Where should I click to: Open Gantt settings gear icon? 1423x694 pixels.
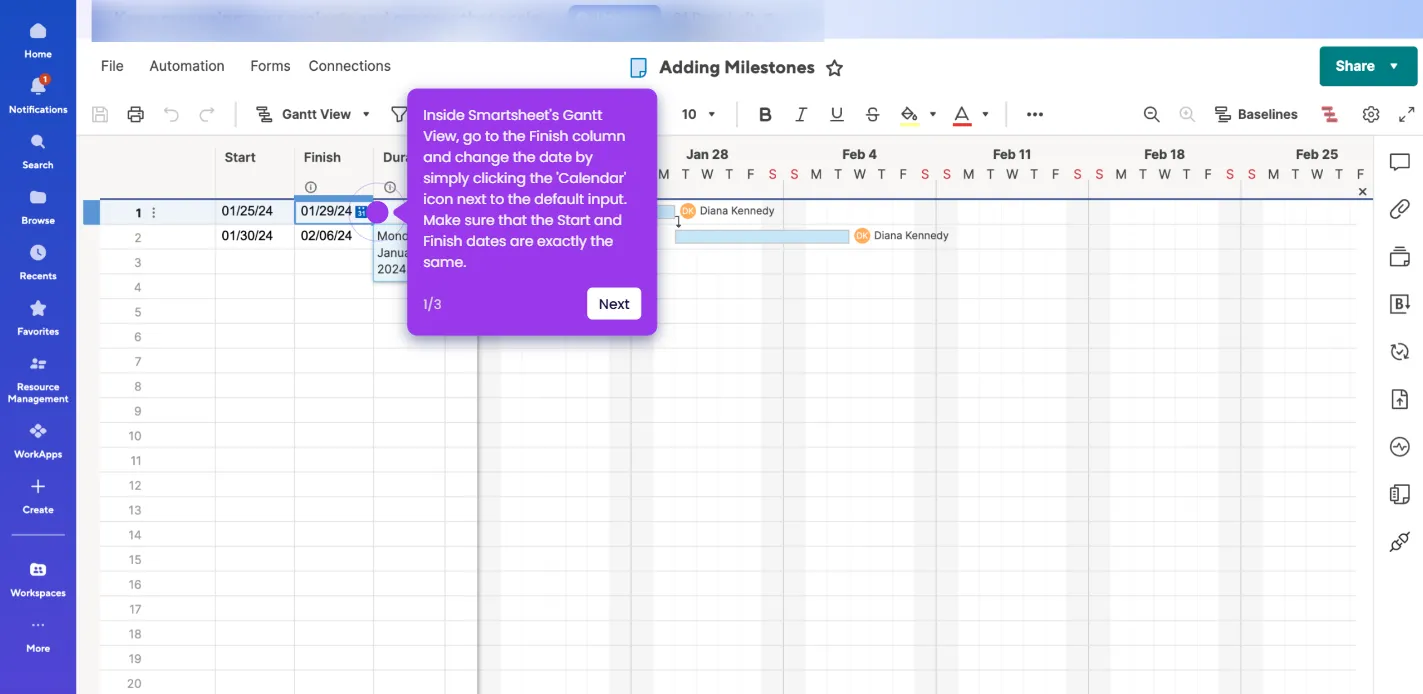[1371, 114]
